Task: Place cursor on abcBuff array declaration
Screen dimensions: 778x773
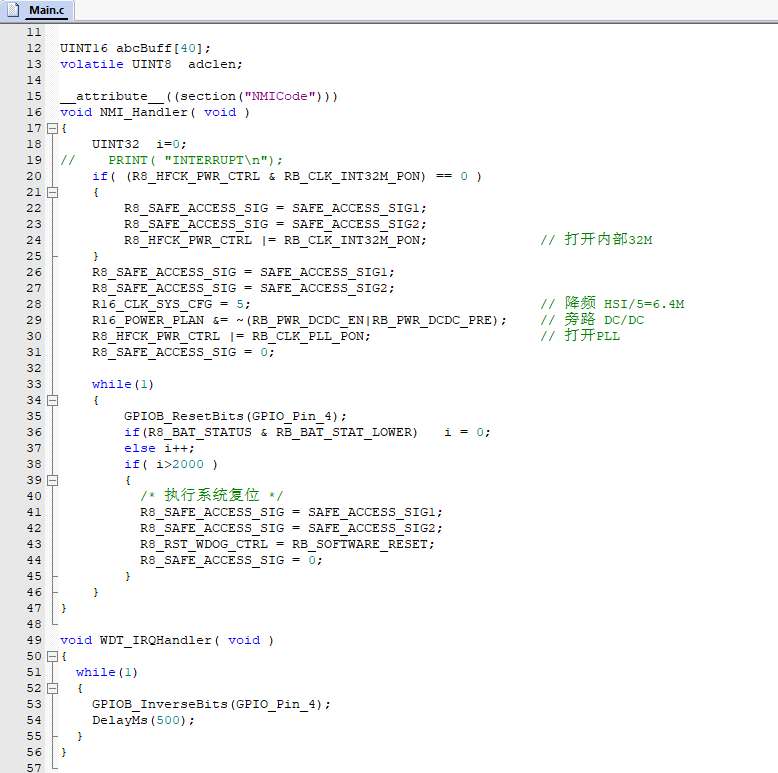Action: tap(135, 48)
